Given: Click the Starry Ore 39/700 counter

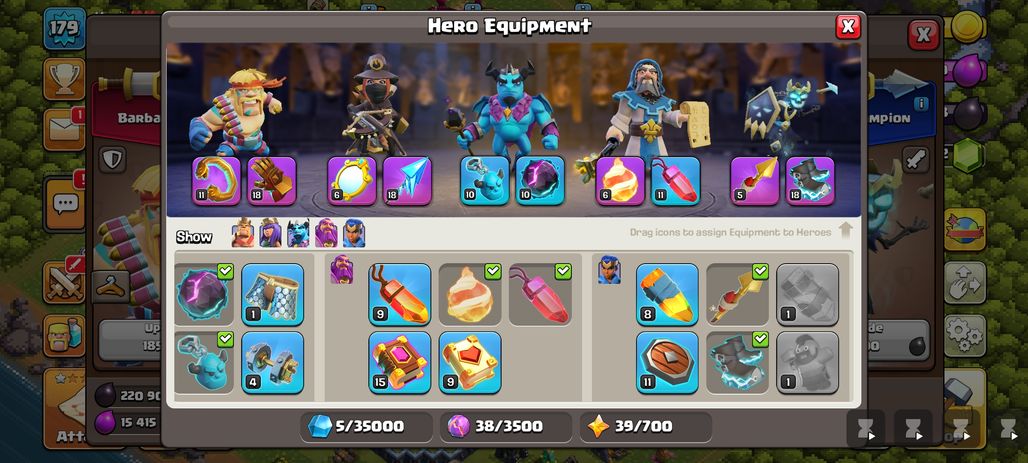Looking at the screenshot, I should [x=646, y=427].
